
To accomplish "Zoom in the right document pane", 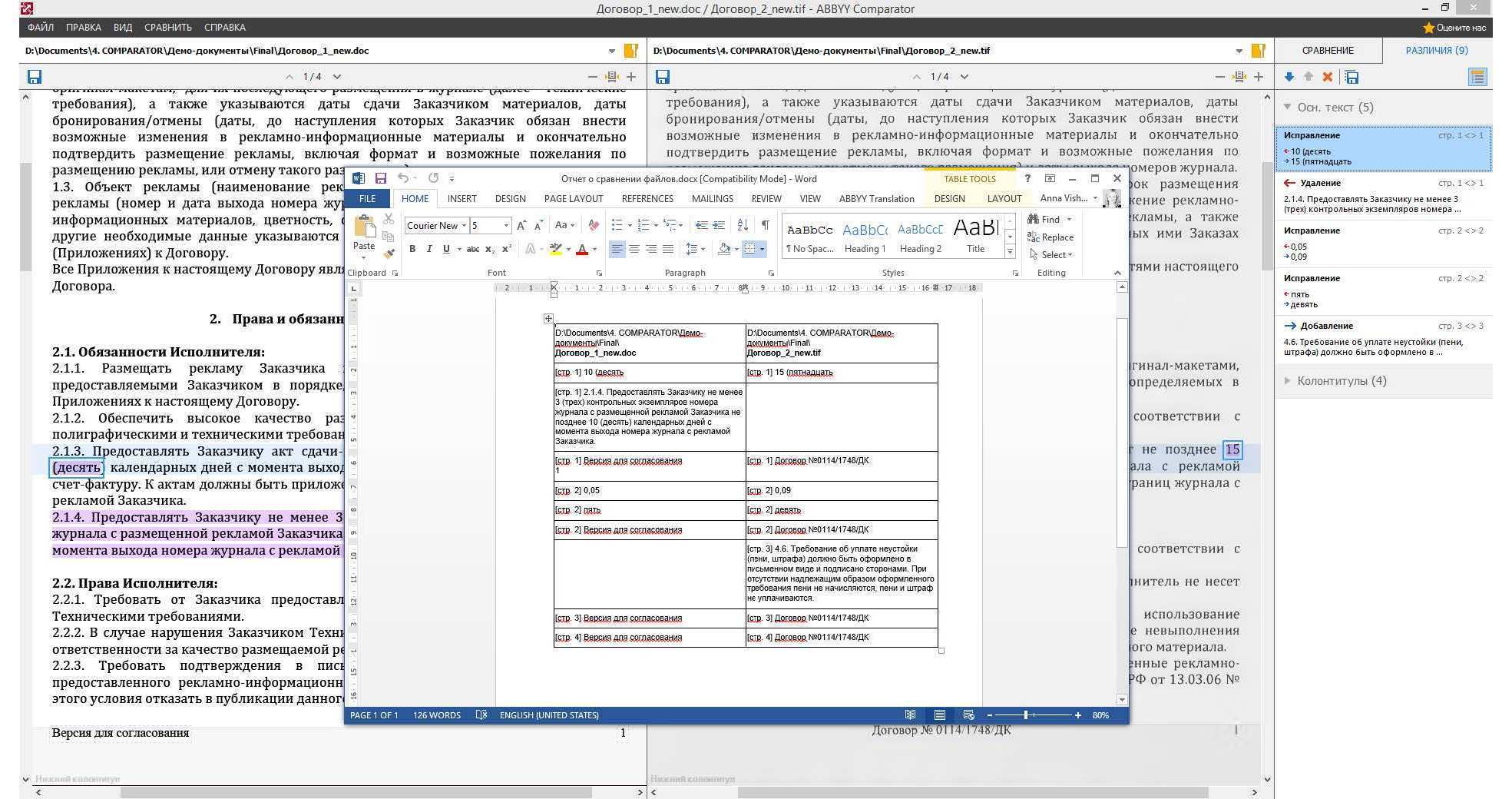I will [1259, 77].
